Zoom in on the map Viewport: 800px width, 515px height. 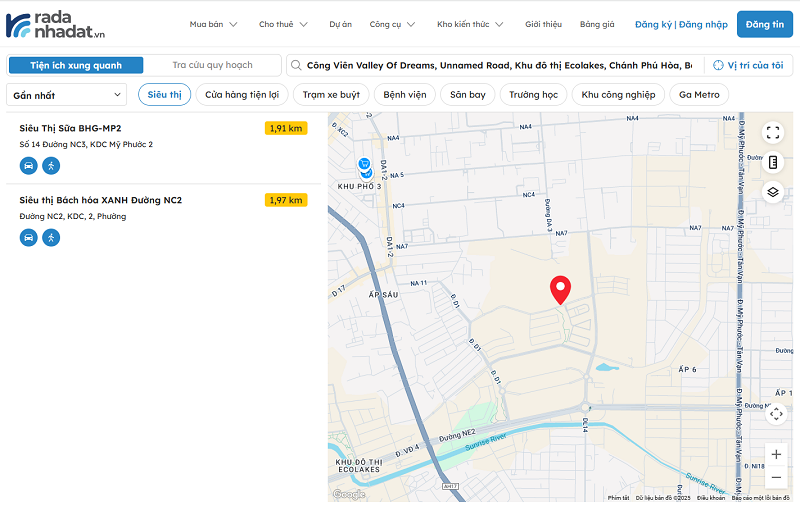tap(777, 454)
